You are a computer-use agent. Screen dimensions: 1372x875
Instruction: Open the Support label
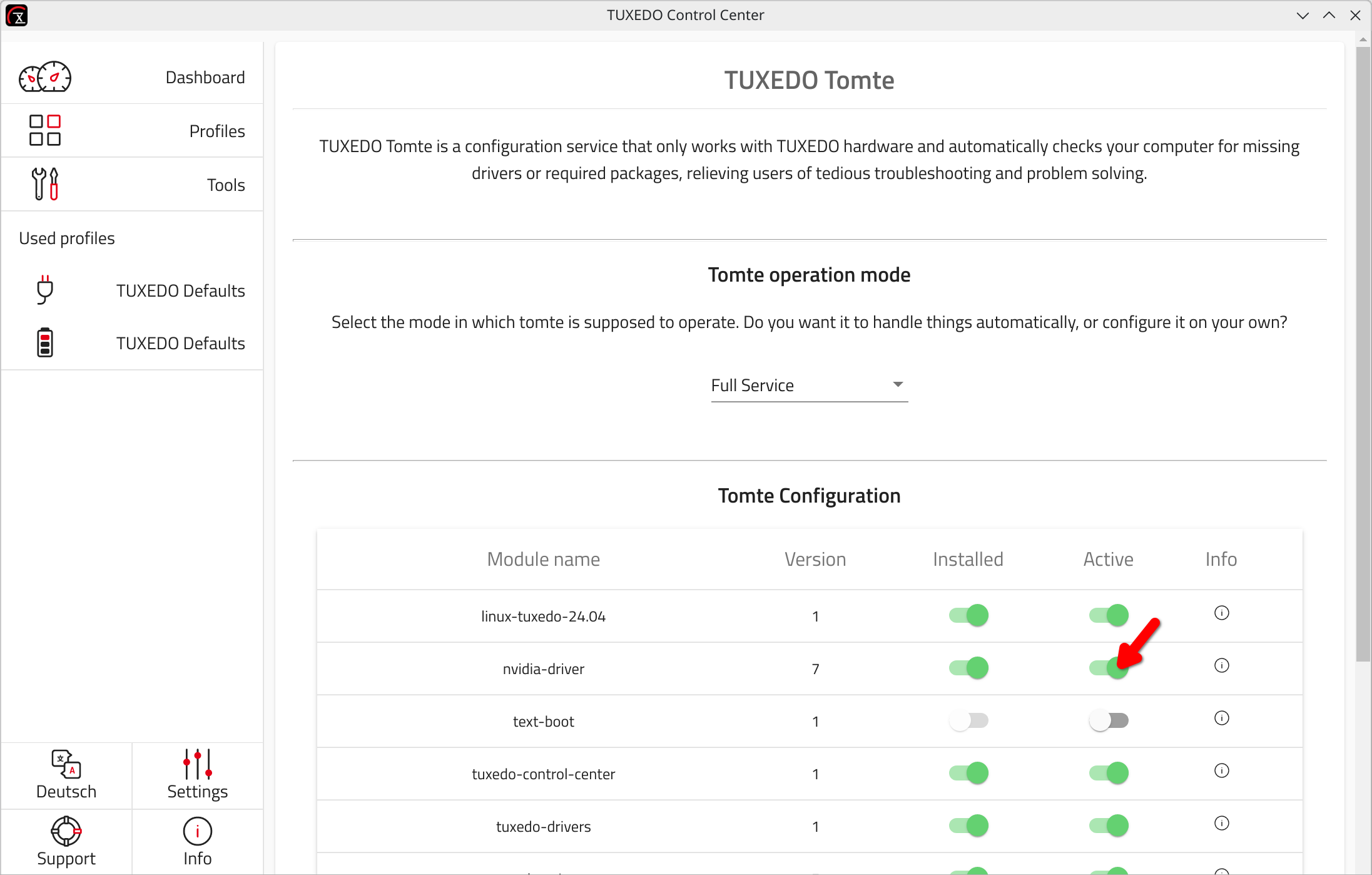click(66, 859)
